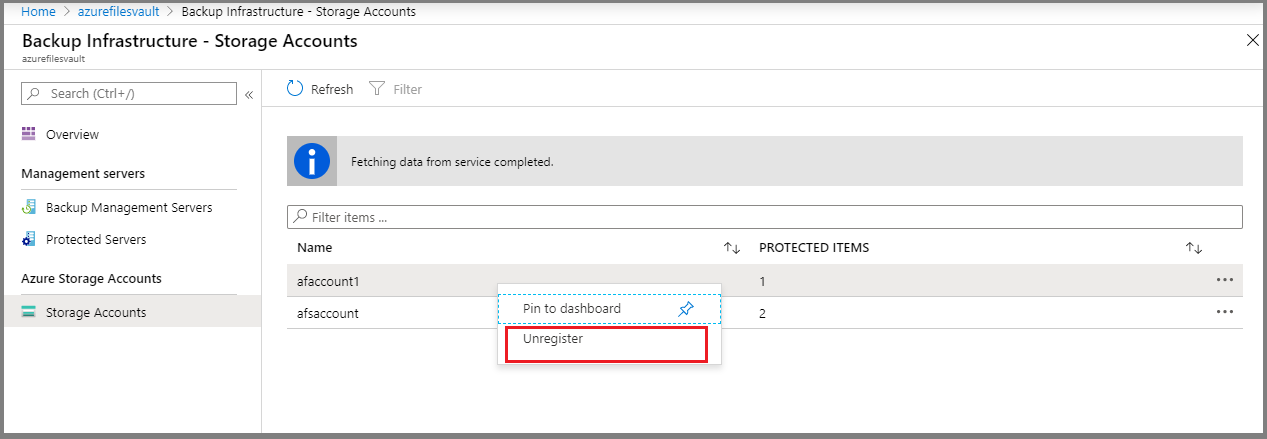
Task: Click the Refresh icon in toolbar
Action: pyautogui.click(x=295, y=89)
